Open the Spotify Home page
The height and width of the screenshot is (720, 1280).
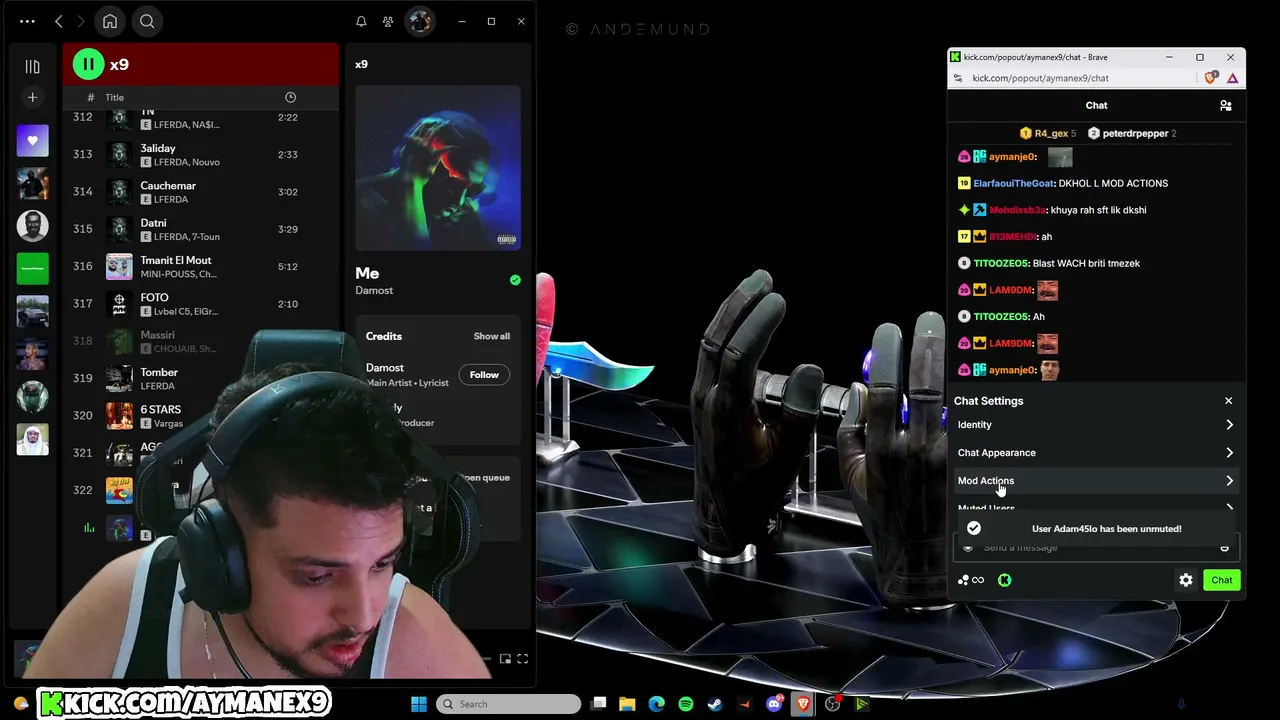[110, 21]
